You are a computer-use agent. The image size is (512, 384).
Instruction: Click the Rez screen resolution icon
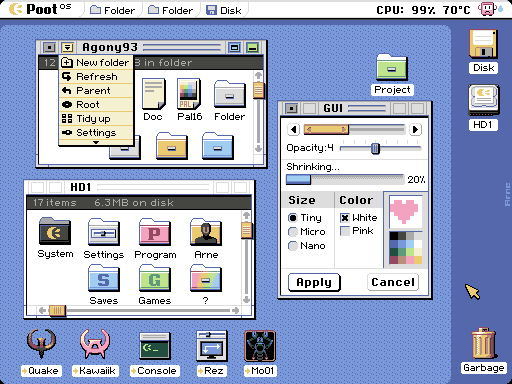(x=212, y=346)
